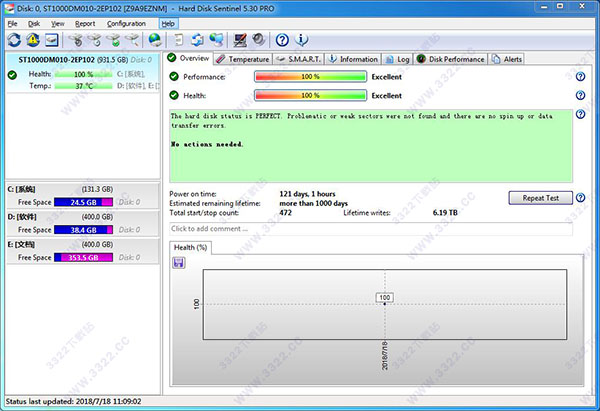Open the File menu
The height and width of the screenshot is (411, 600).
coord(13,24)
